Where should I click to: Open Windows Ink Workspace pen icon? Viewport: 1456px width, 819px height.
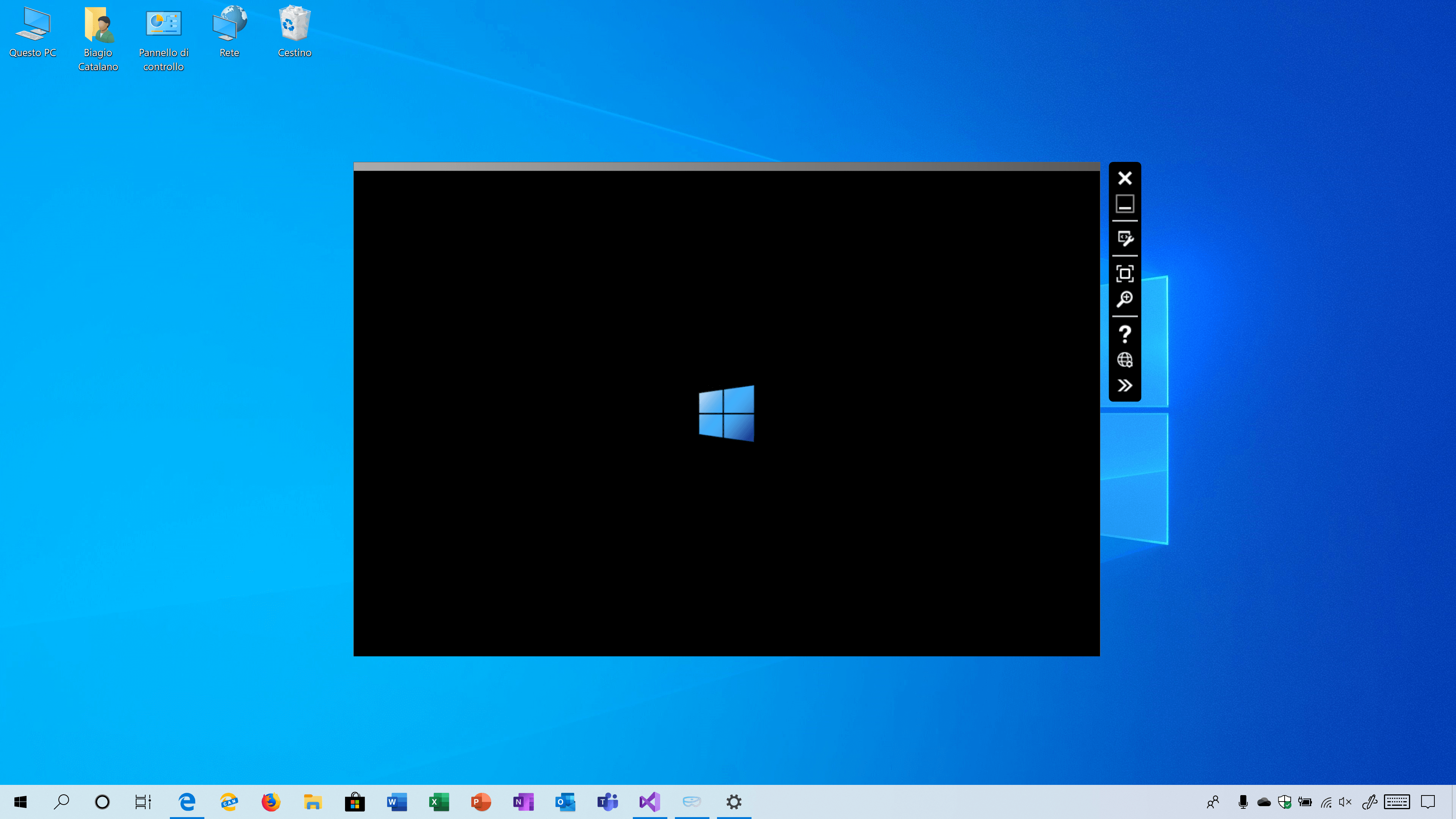[1370, 802]
